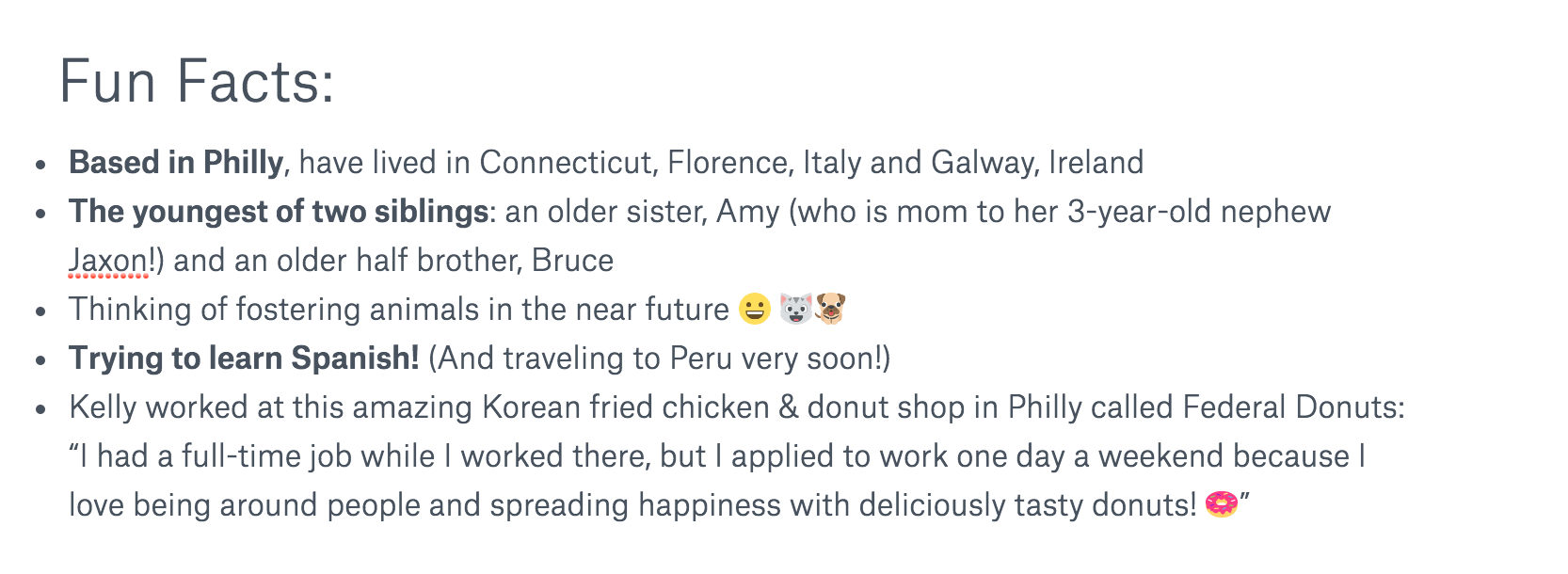
Task: Click the bullet before Thinking of fostering
Action: click(x=40, y=311)
